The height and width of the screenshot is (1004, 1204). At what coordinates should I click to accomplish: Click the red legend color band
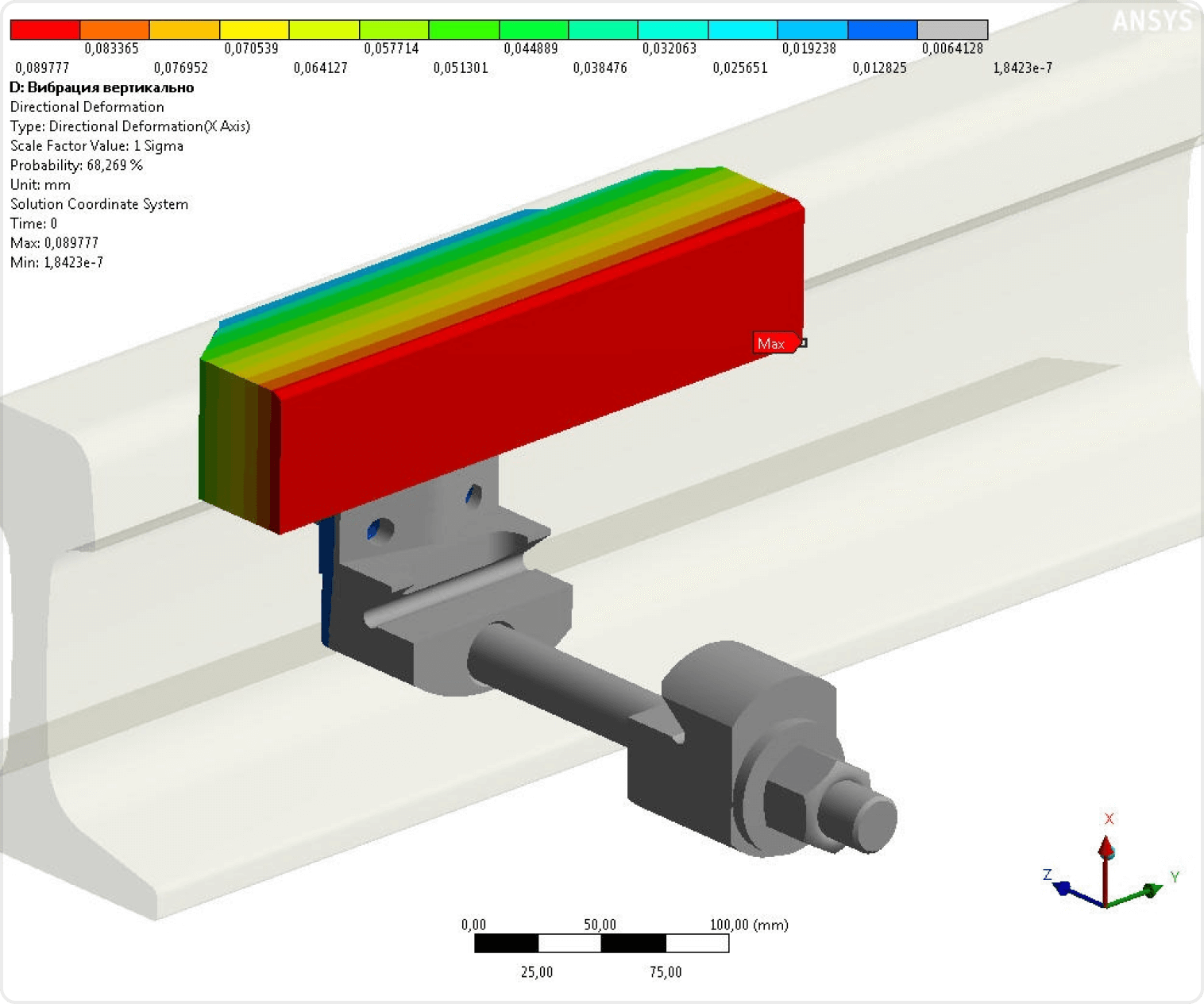pos(45,29)
